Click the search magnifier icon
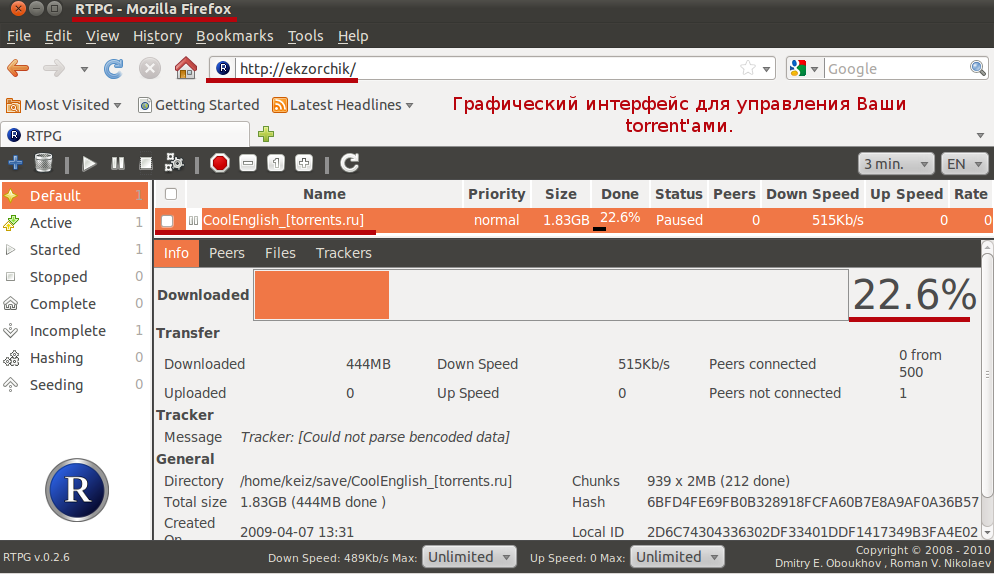 (978, 68)
